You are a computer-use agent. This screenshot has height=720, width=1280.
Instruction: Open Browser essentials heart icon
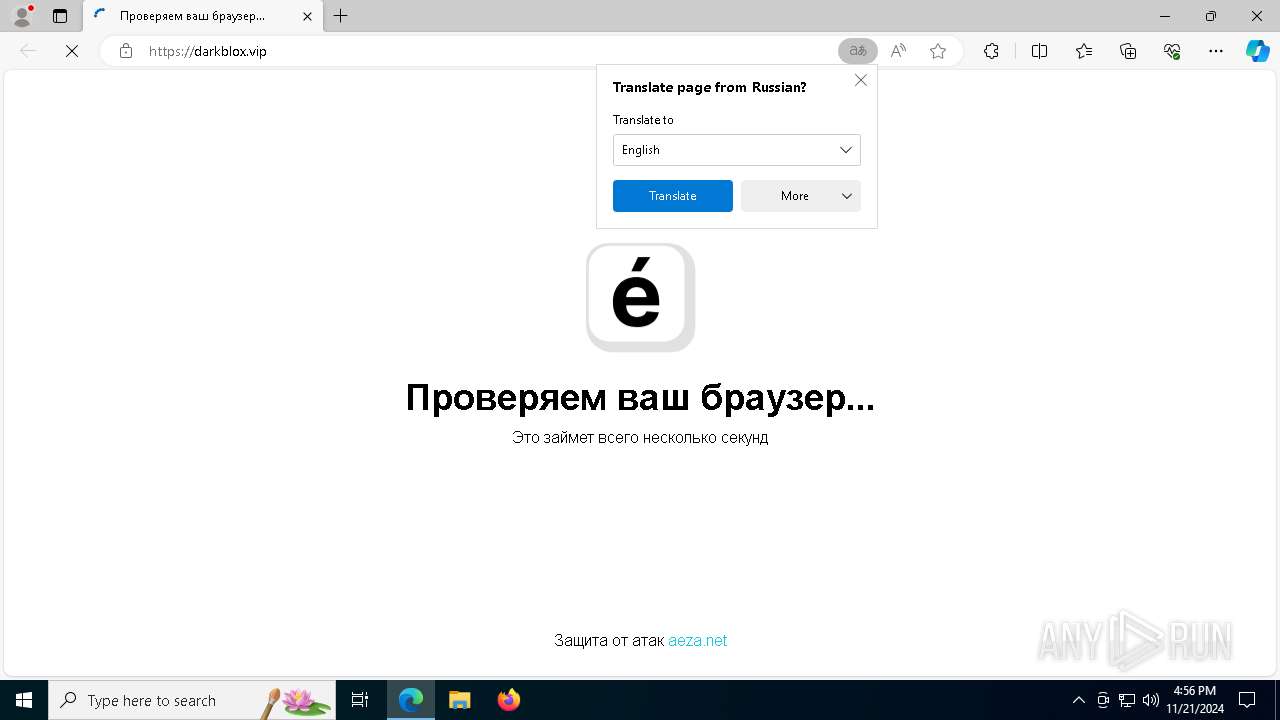coord(1172,51)
